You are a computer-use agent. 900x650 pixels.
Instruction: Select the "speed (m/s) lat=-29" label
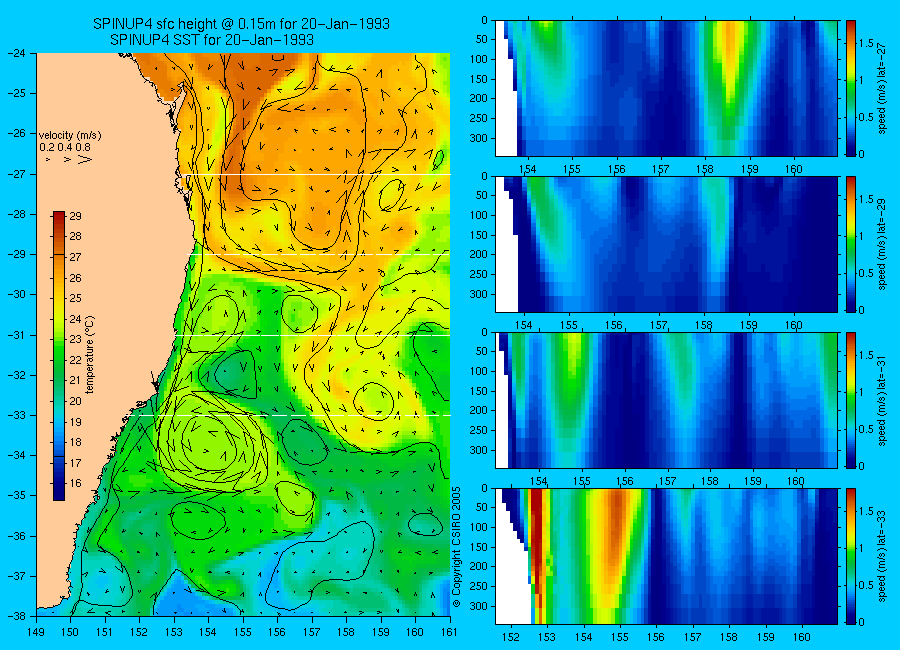[883, 244]
